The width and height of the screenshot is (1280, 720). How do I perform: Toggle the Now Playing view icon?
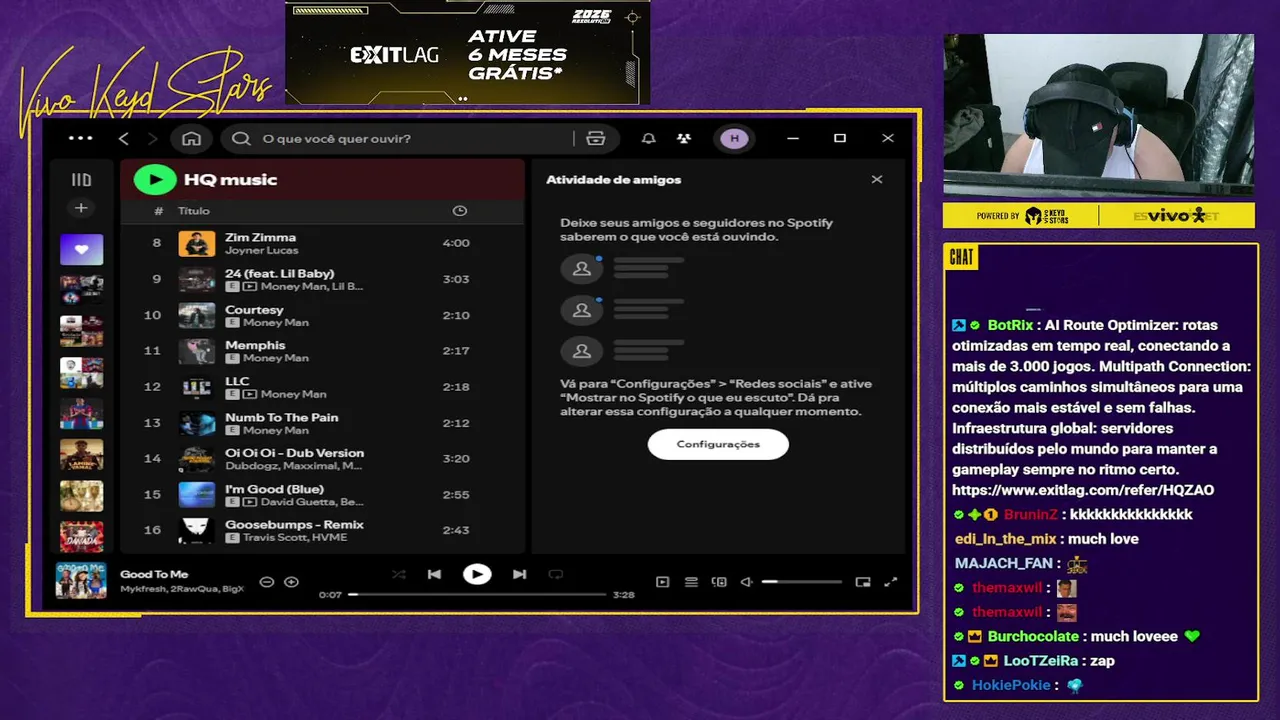662,582
